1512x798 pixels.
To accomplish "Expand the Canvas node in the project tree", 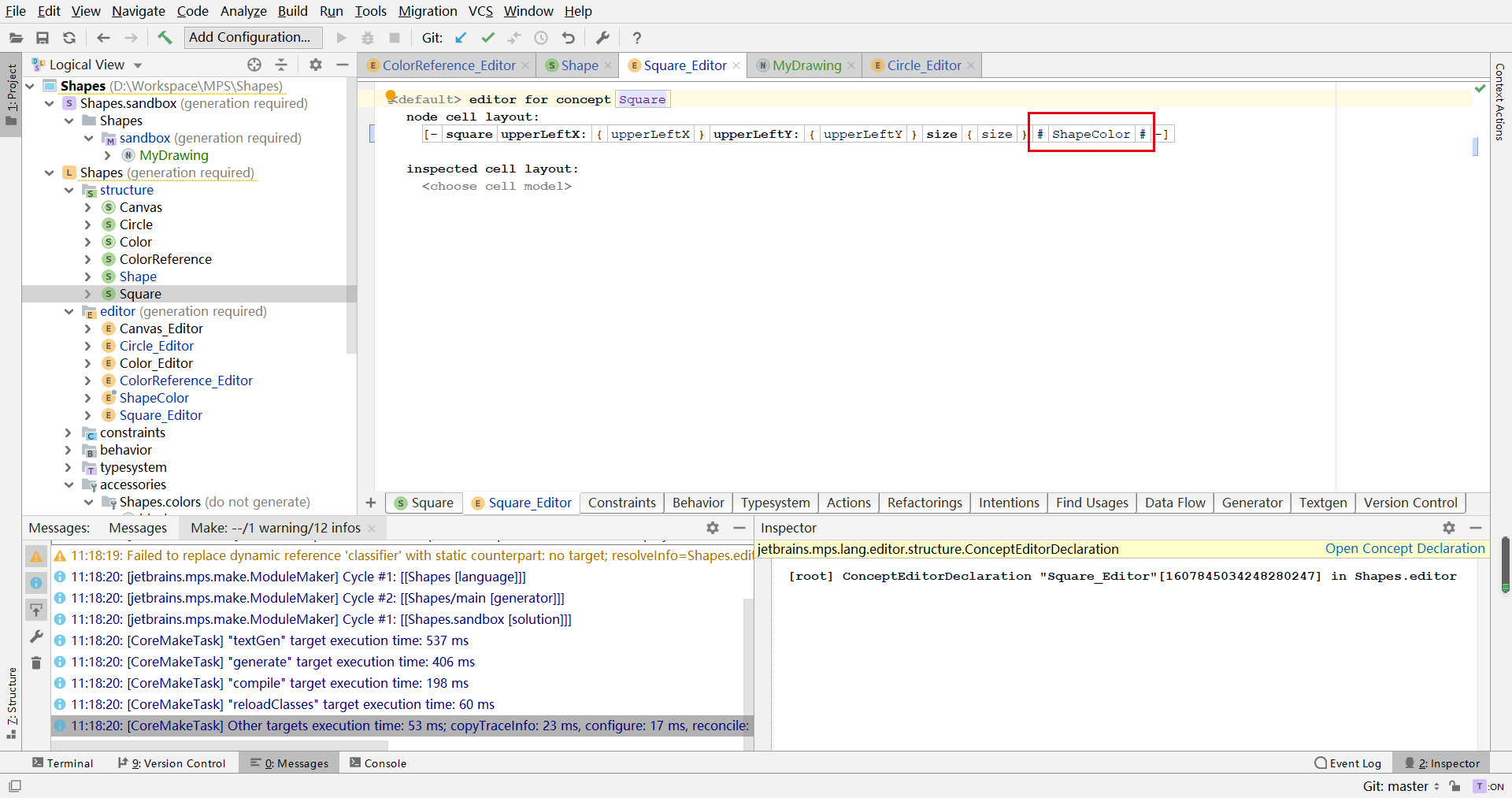I will (x=88, y=207).
